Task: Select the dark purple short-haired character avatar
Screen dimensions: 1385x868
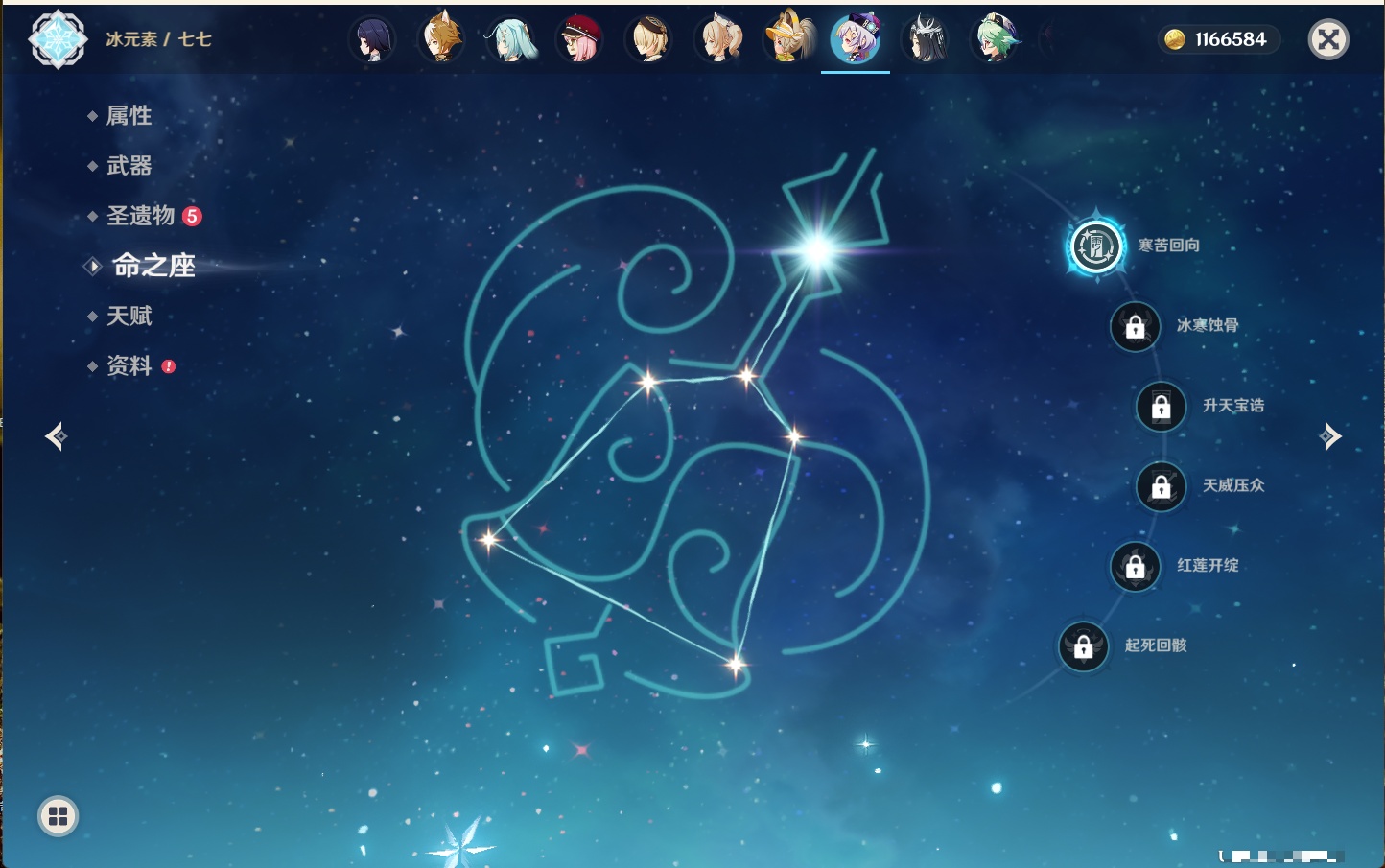Action: (x=371, y=39)
